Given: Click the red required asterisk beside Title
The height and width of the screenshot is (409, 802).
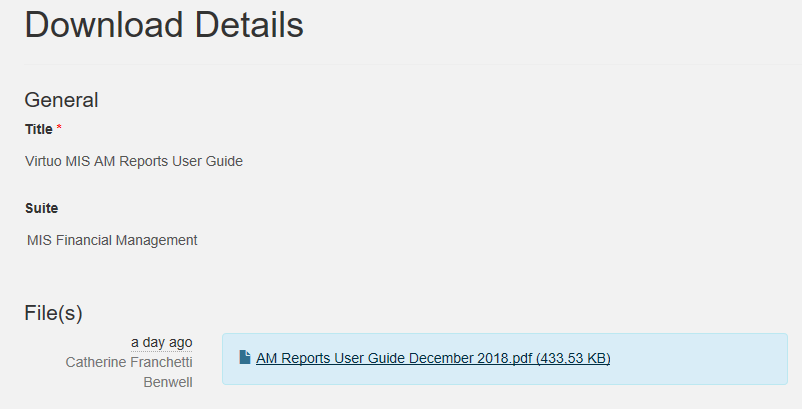Looking at the screenshot, I should tap(59, 127).
